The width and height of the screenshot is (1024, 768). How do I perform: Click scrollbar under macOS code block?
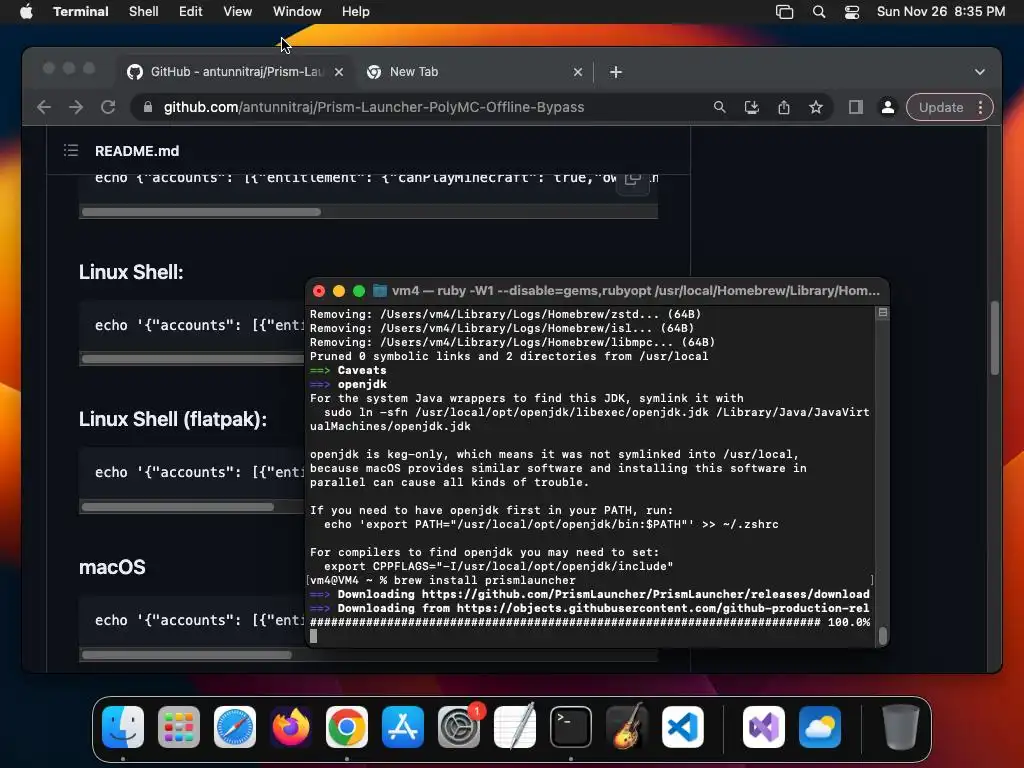(187, 654)
